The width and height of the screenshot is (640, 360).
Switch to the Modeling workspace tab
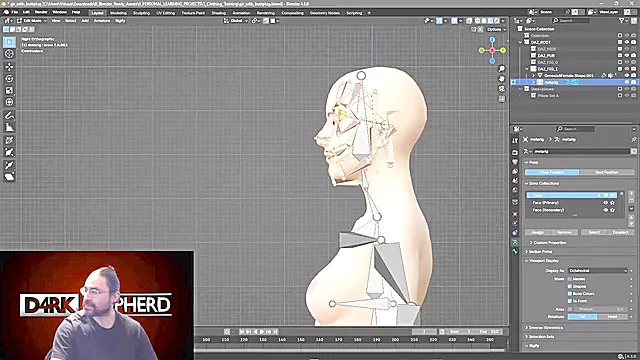pyautogui.click(x=118, y=13)
